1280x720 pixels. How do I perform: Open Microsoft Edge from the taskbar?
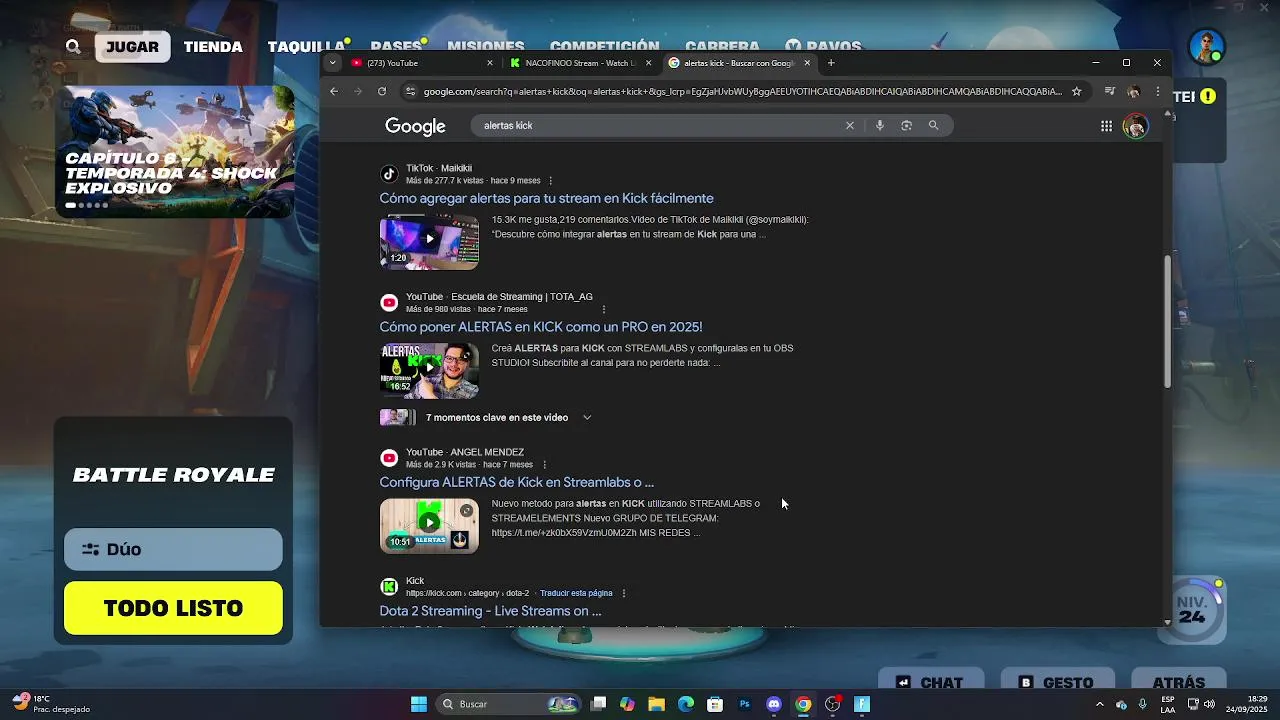click(686, 704)
